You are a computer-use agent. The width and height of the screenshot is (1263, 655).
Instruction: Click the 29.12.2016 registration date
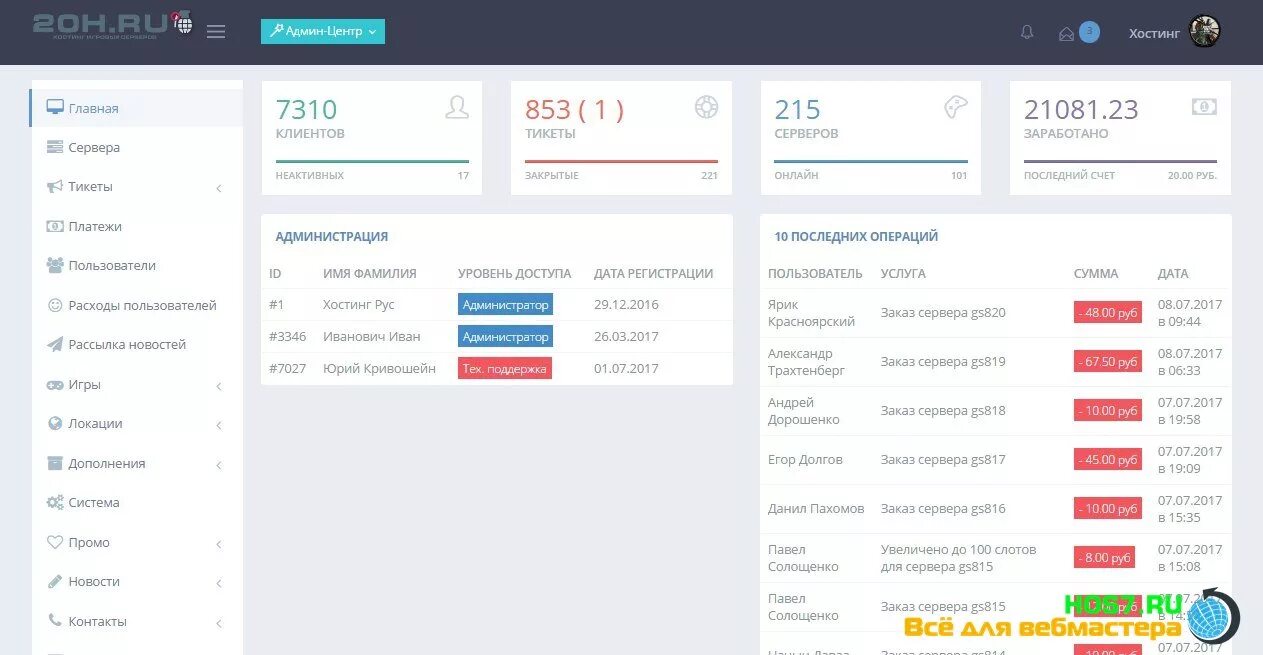626,305
